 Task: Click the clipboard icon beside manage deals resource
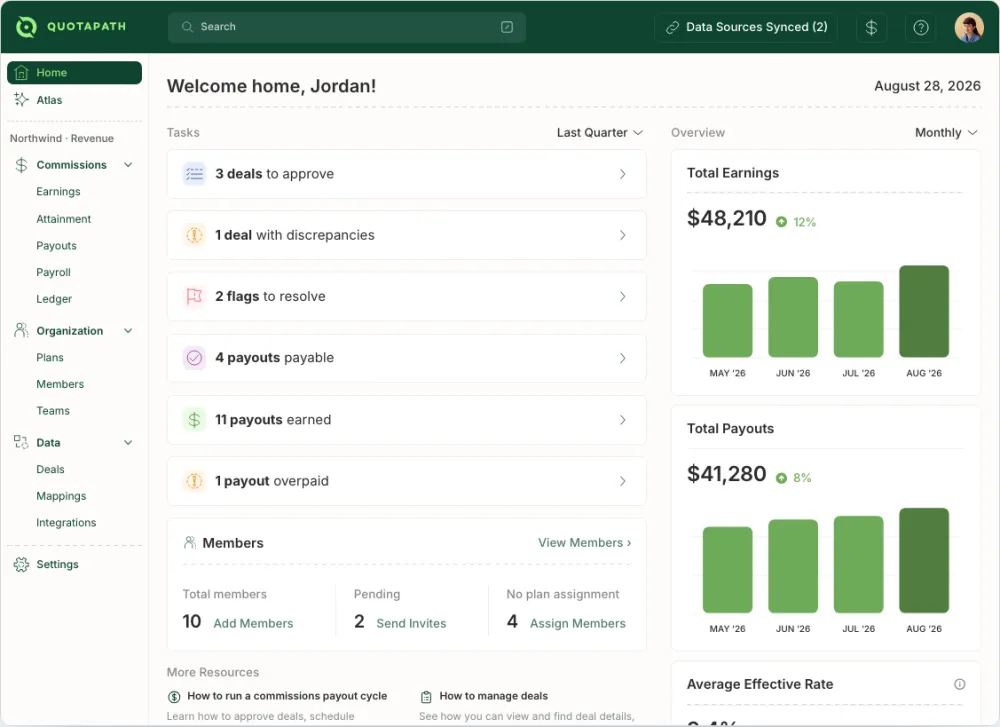426,696
